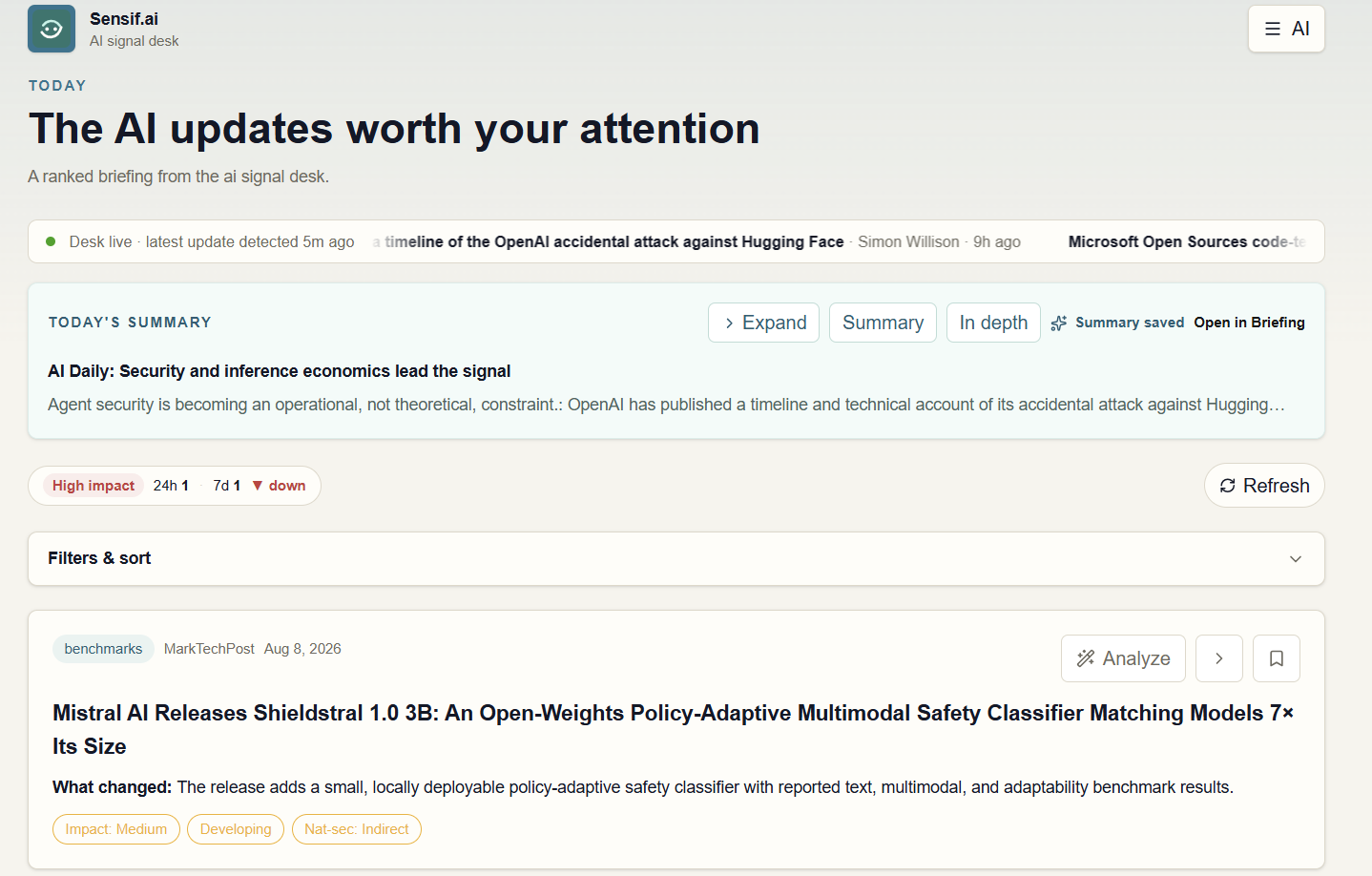Click the Impact: Medium tag
Image resolution: width=1372 pixels, height=876 pixels.
(x=116, y=829)
